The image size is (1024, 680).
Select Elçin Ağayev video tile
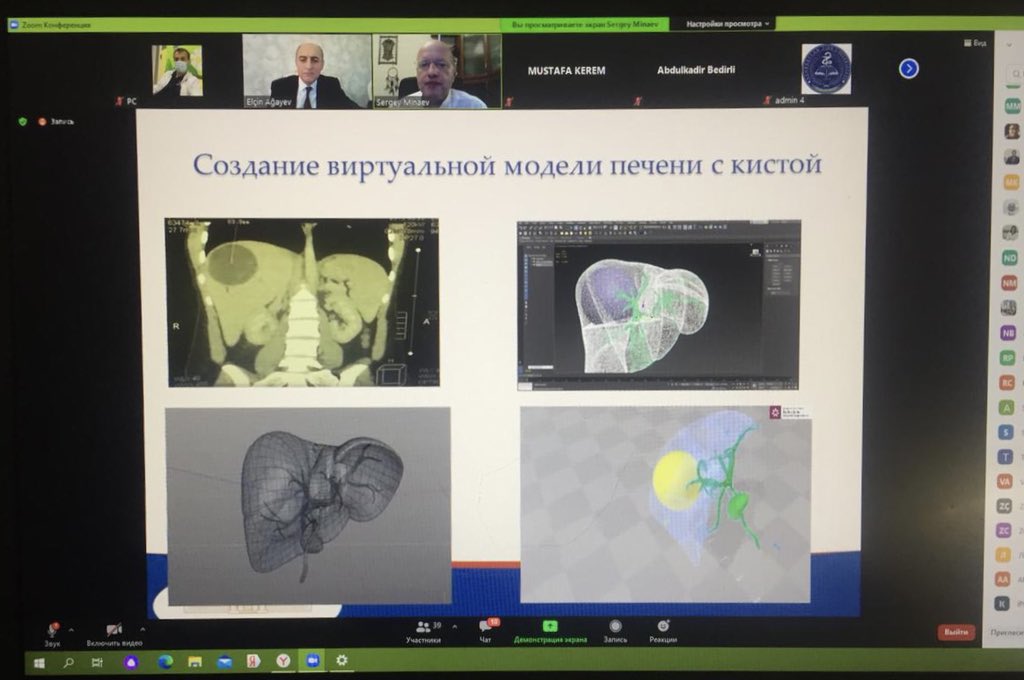[306, 71]
